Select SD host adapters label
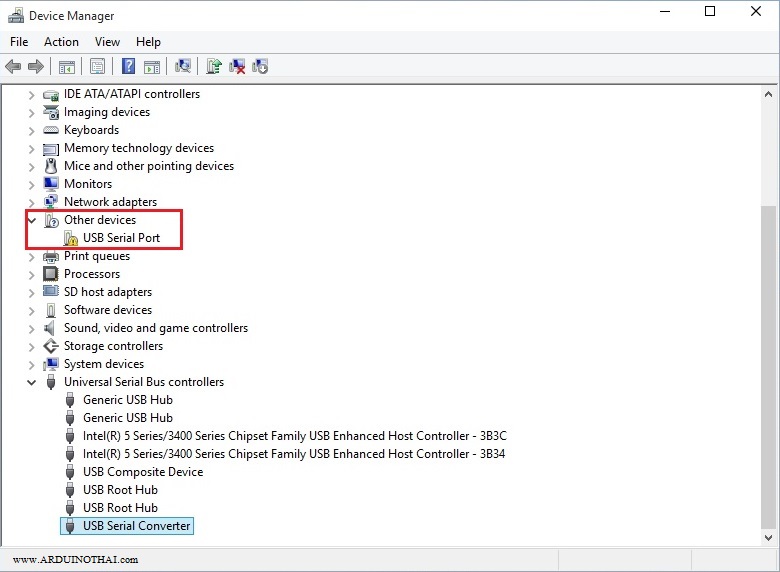Screen dimensions: 780x572 pos(108,291)
